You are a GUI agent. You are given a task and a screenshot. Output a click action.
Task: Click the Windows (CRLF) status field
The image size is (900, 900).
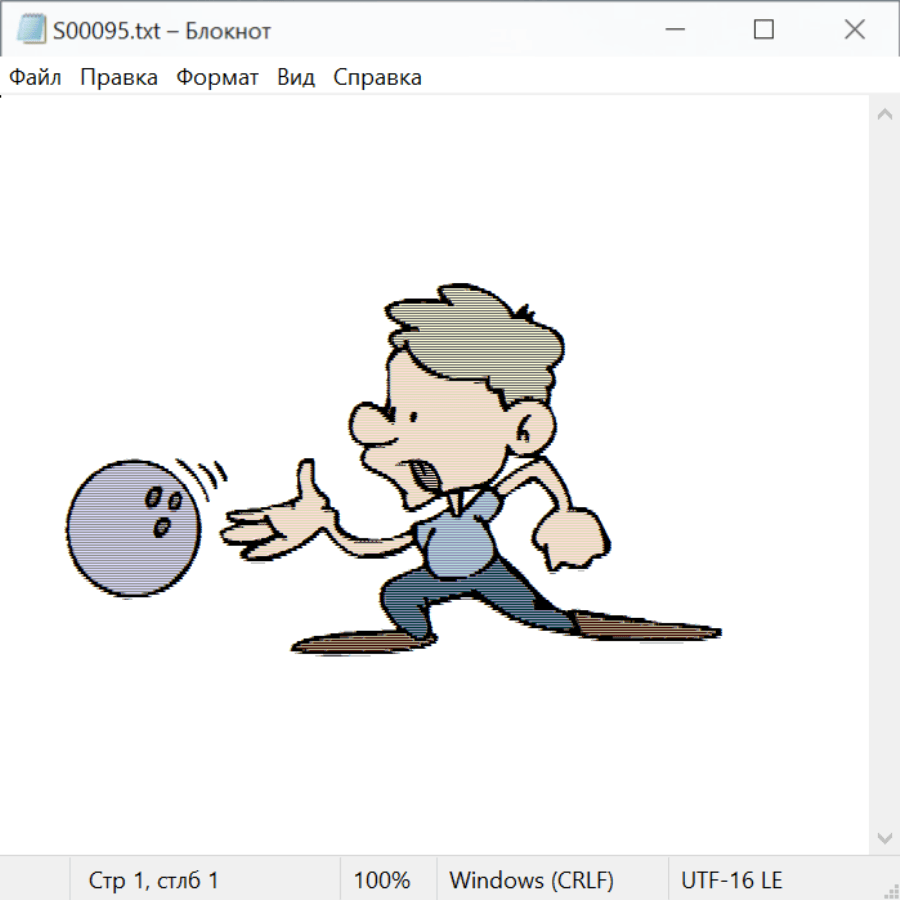[531, 880]
